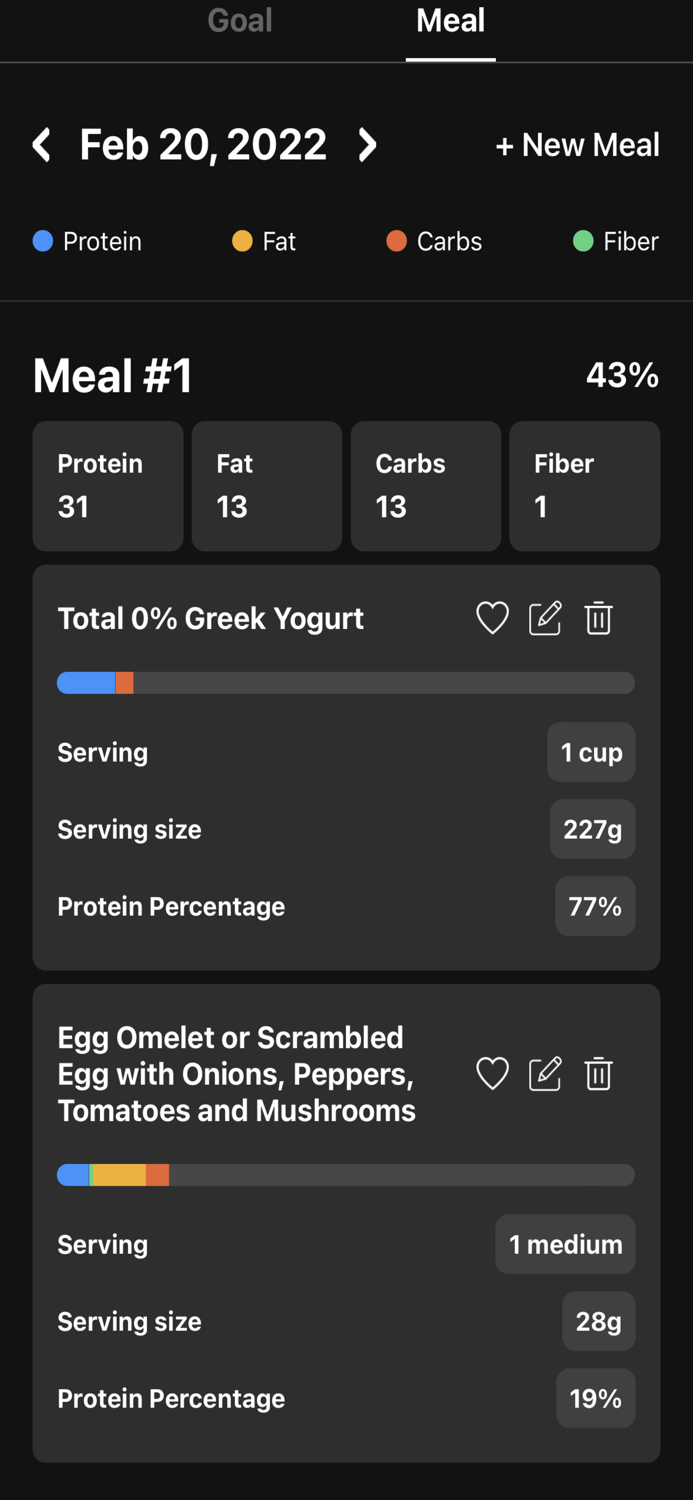Select the Carbs 13 macro card
Screen dimensions: 693x1500
point(425,486)
